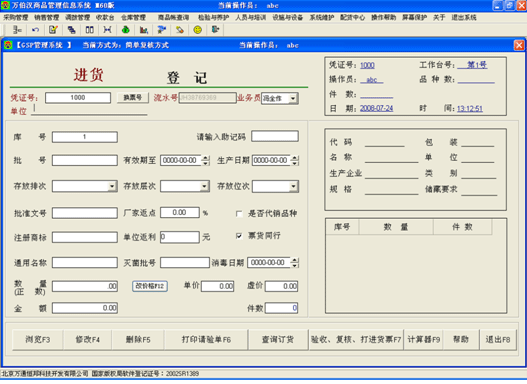
Task: Click the 换票号 button
Action: 133,98
